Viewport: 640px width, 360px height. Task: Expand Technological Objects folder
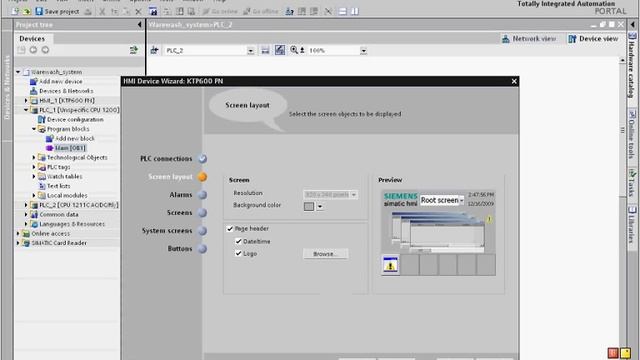pyautogui.click(x=34, y=158)
